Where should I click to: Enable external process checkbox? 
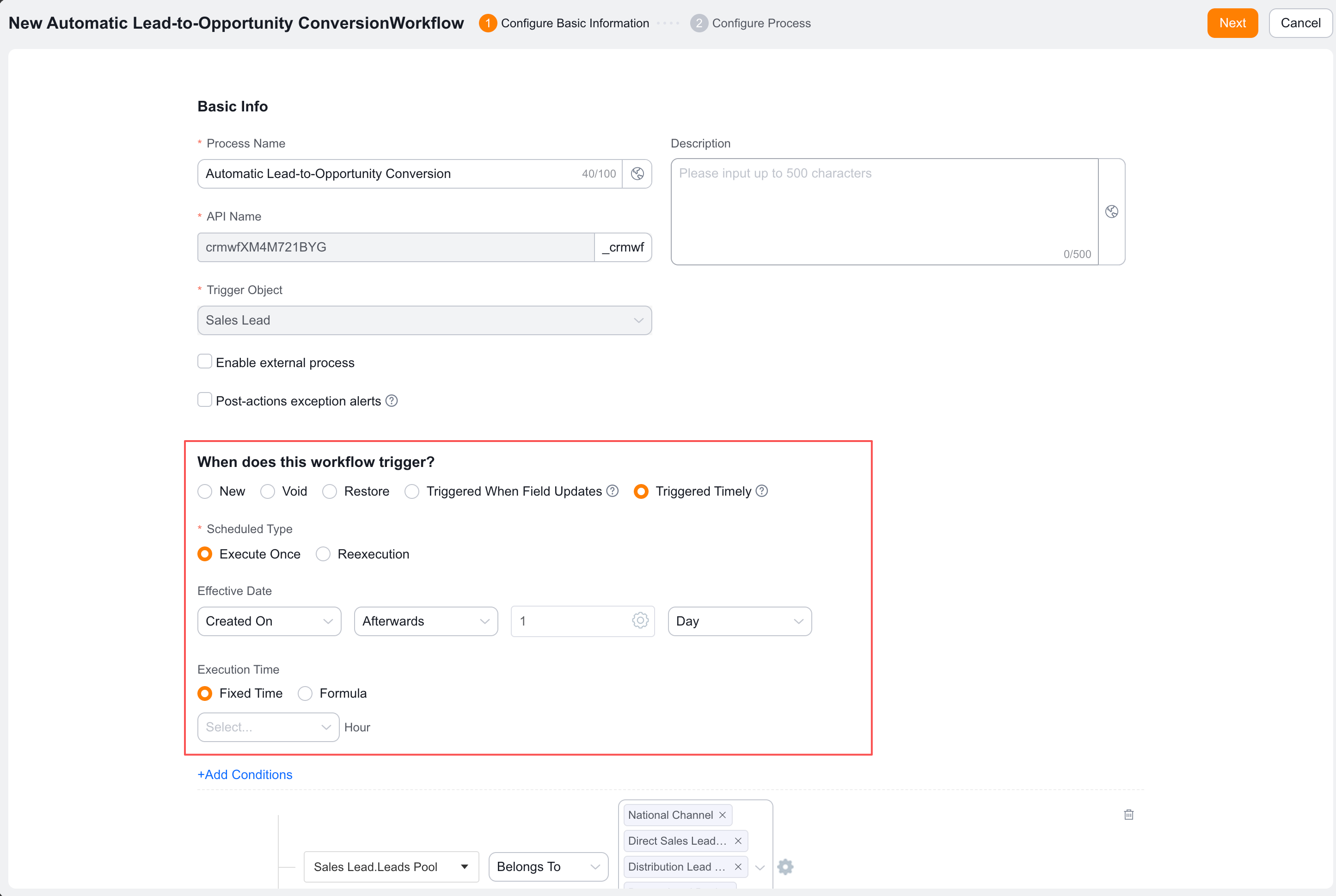tap(205, 362)
